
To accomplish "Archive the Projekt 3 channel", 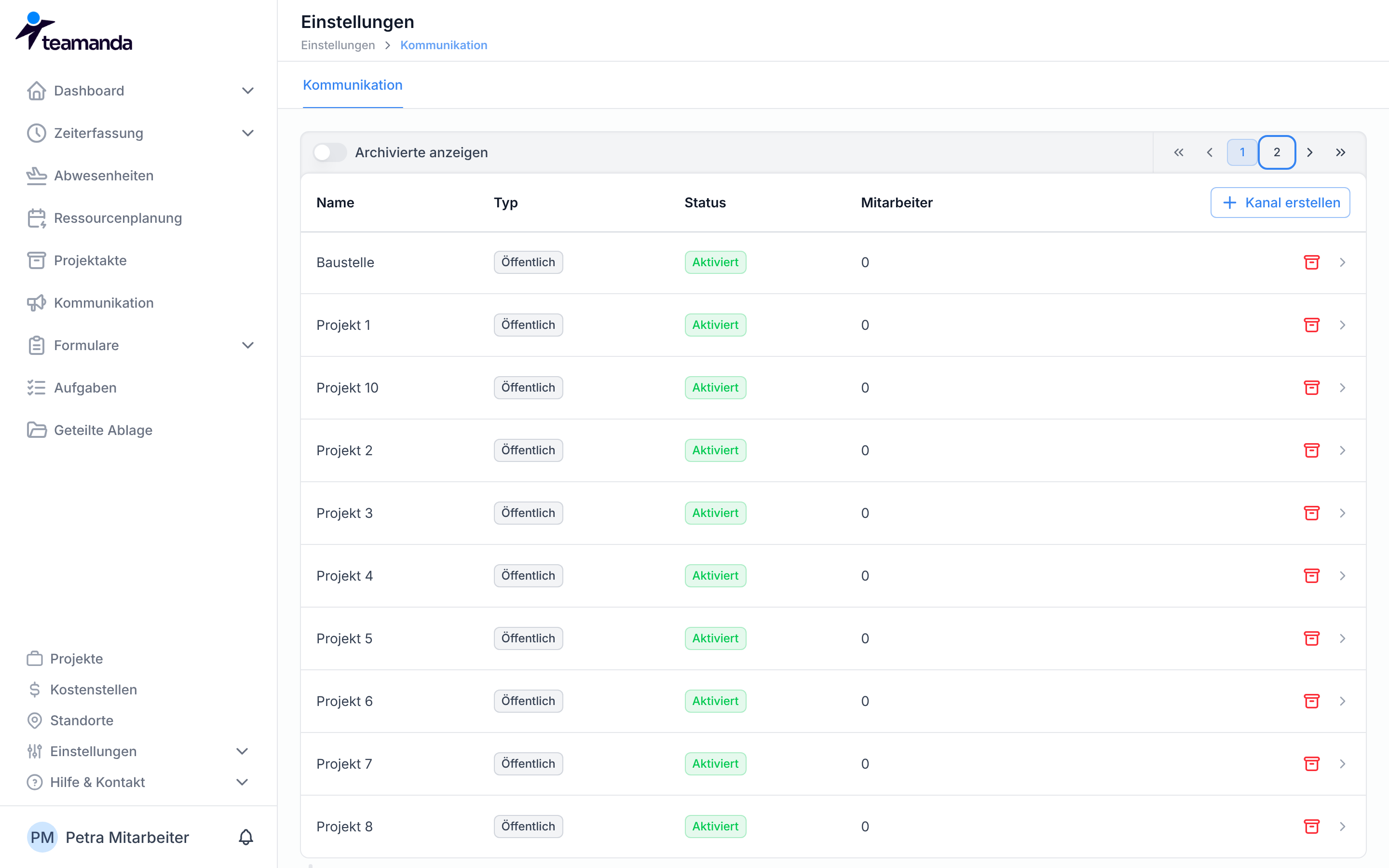I will [x=1311, y=513].
